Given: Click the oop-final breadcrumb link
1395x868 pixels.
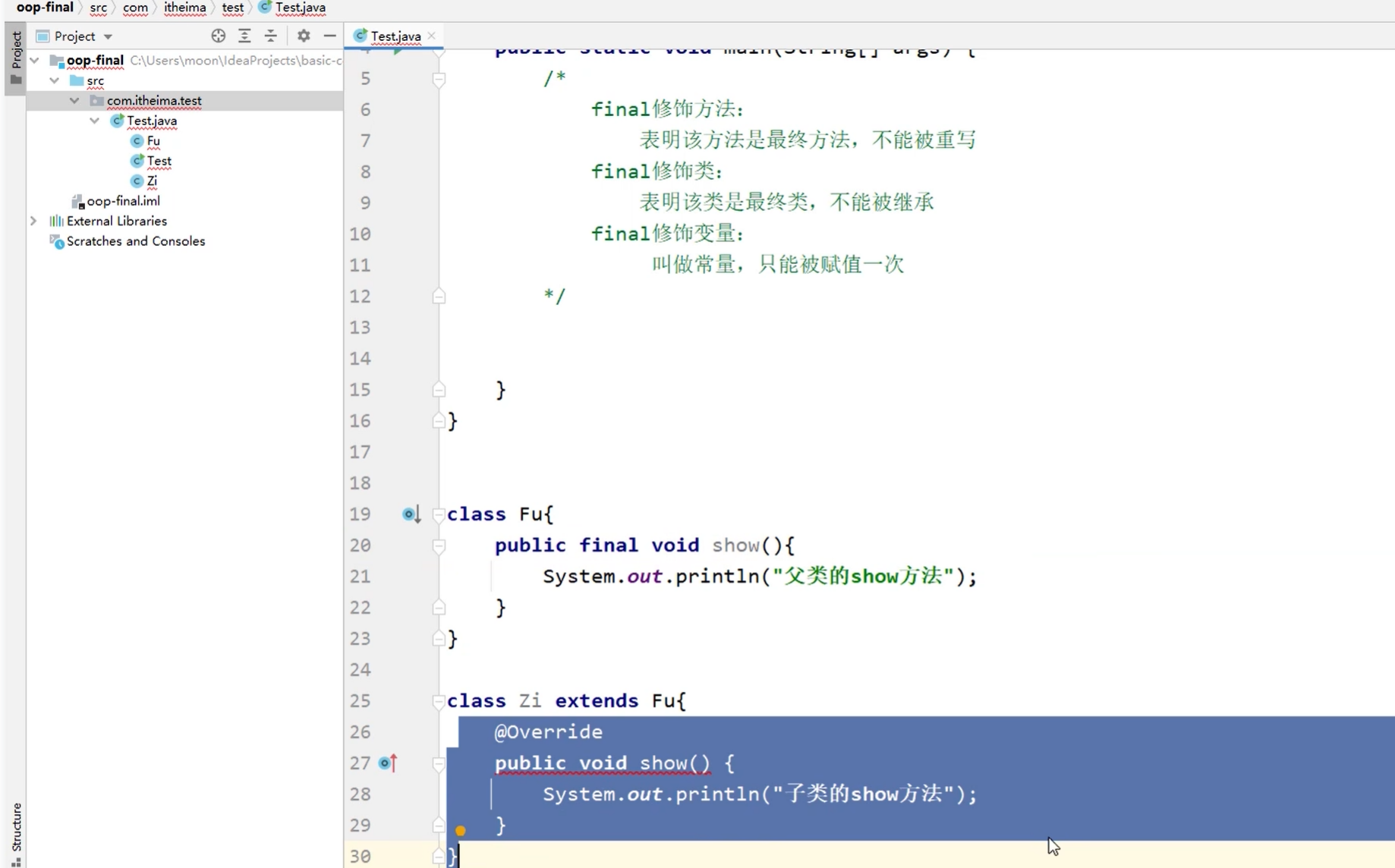Looking at the screenshot, I should coord(44,8).
